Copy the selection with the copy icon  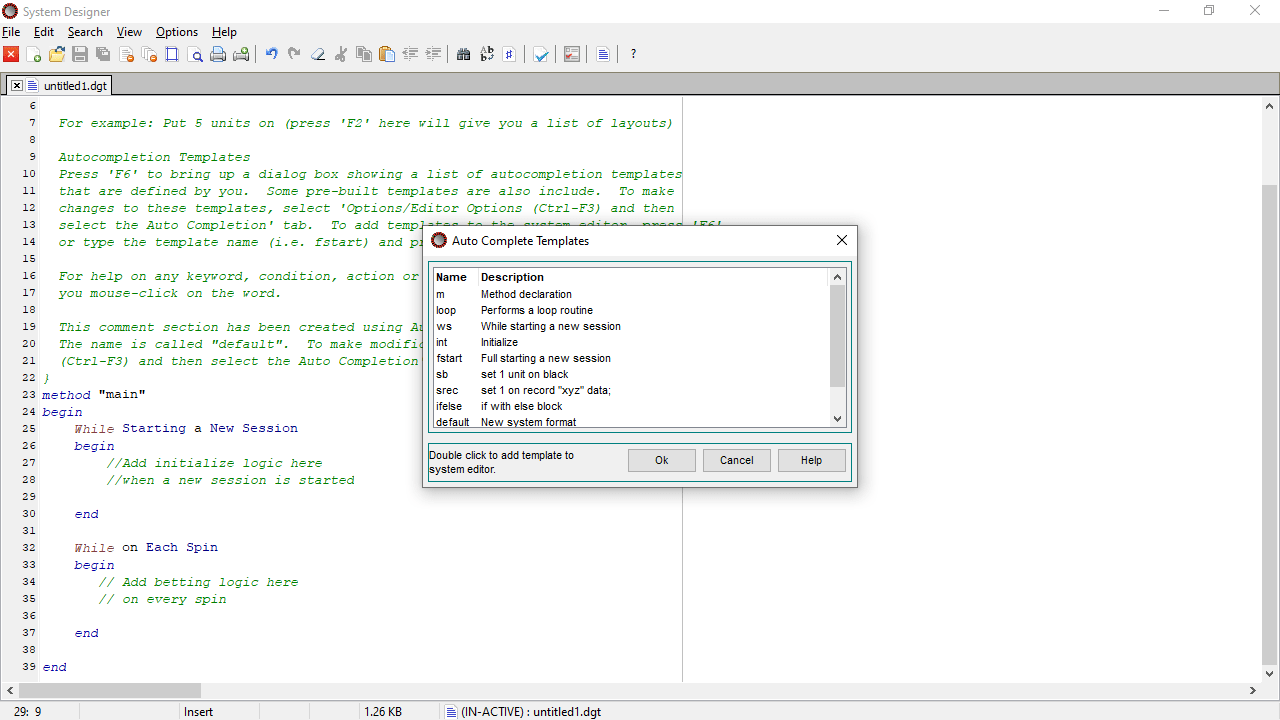tap(364, 54)
